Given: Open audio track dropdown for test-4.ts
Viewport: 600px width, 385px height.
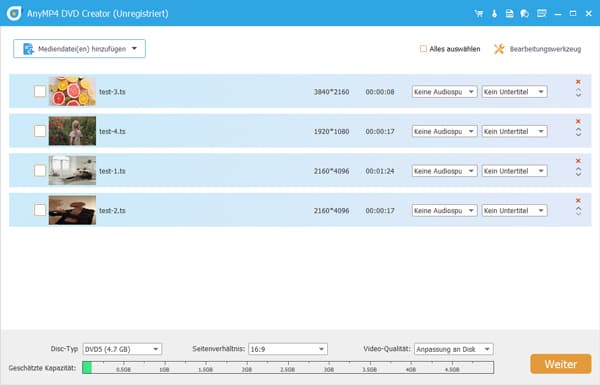Looking at the screenshot, I should coord(444,131).
